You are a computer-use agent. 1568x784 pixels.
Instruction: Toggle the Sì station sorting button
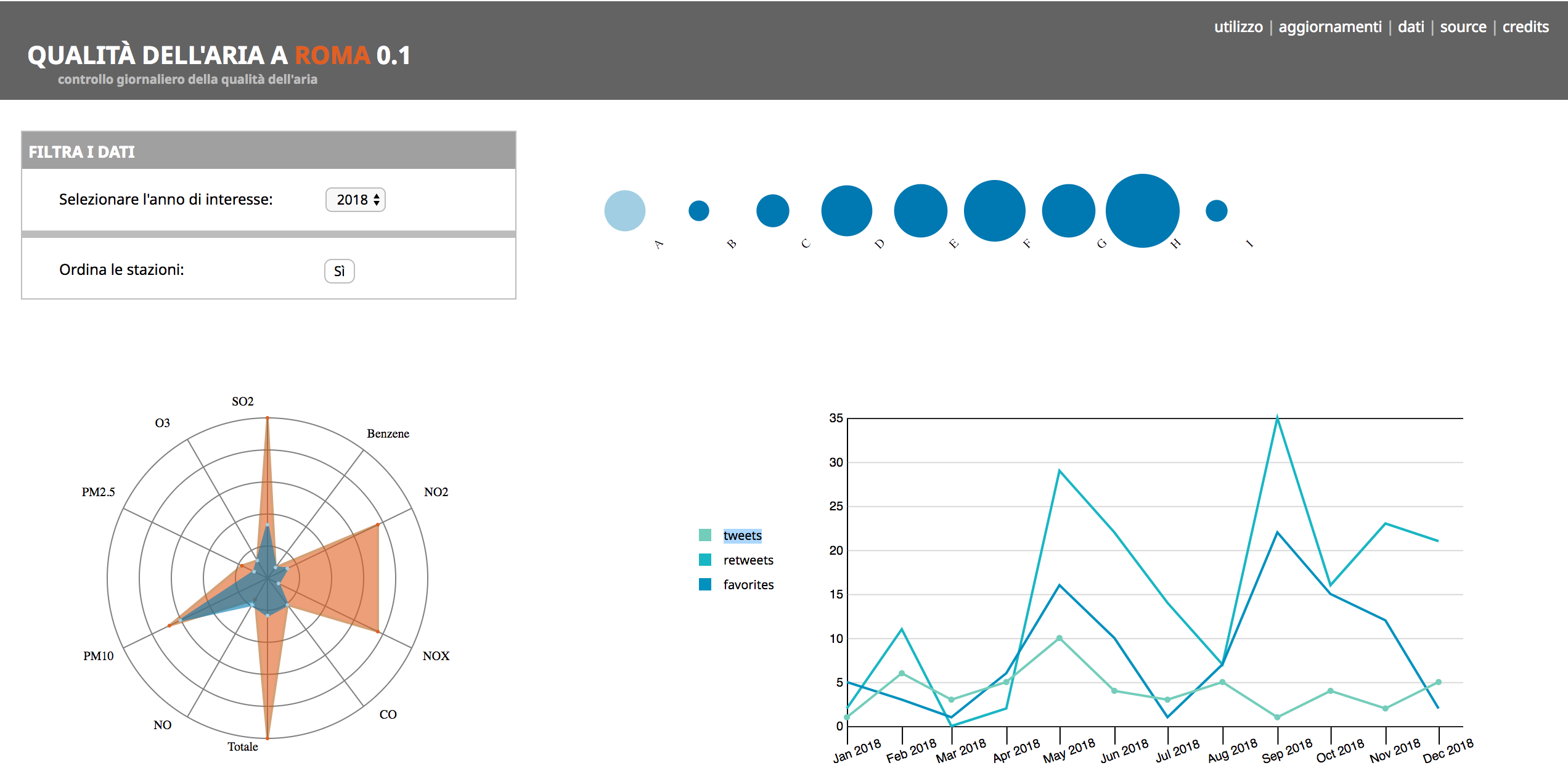pos(339,271)
